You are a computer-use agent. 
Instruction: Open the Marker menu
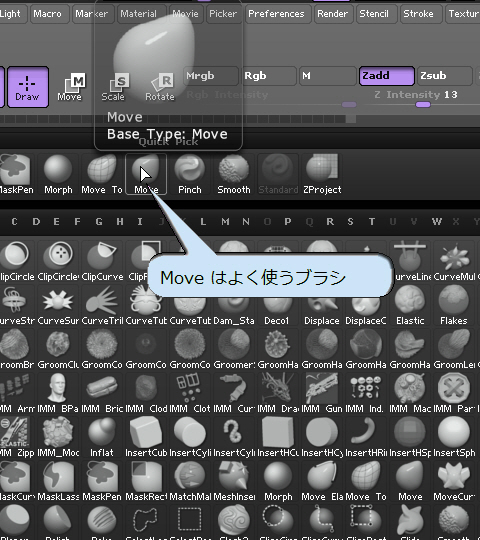tap(93, 14)
